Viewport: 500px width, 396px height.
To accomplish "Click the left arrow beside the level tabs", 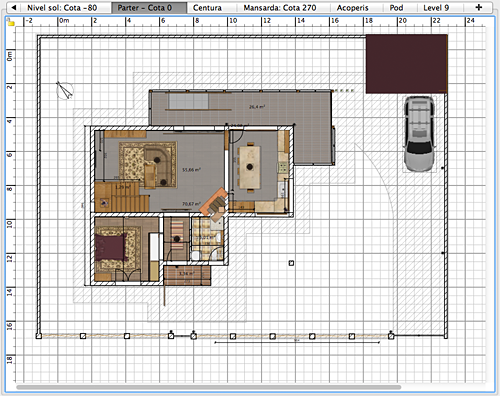I will click(14, 7).
